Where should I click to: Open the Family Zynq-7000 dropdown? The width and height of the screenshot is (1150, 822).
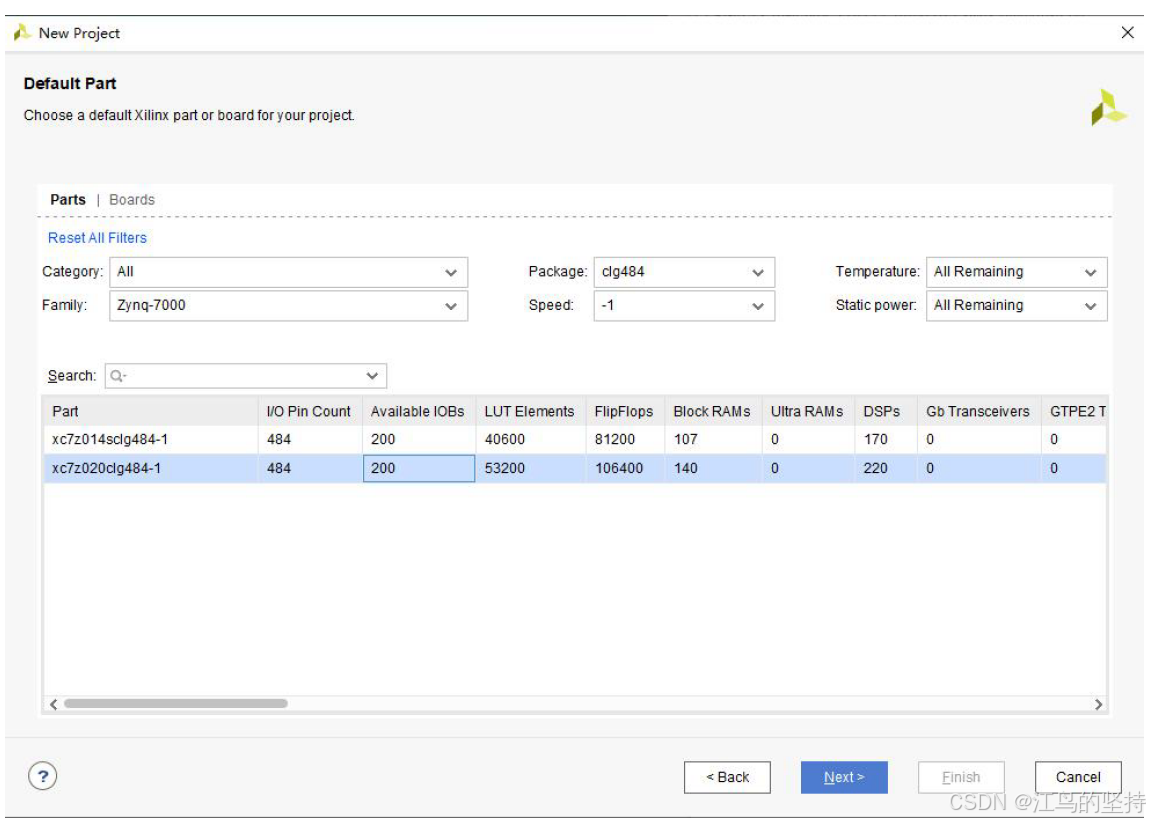point(288,306)
